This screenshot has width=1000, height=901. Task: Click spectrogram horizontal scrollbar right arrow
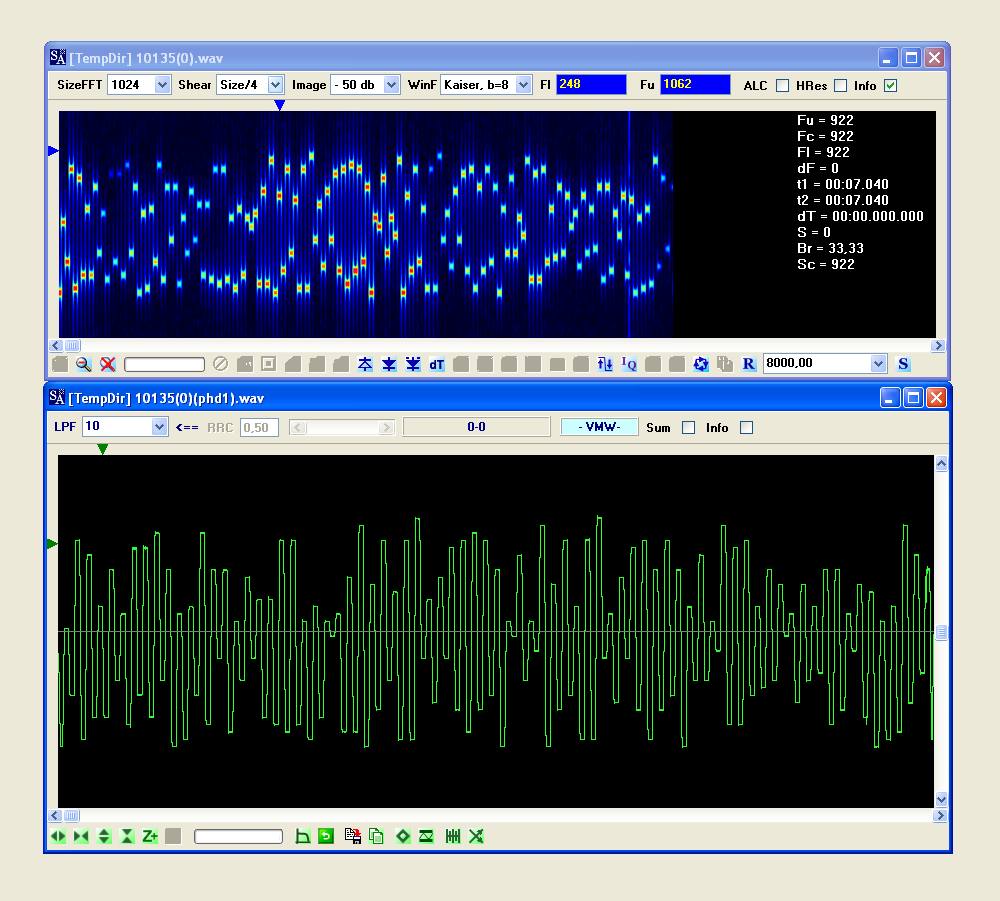tap(938, 346)
